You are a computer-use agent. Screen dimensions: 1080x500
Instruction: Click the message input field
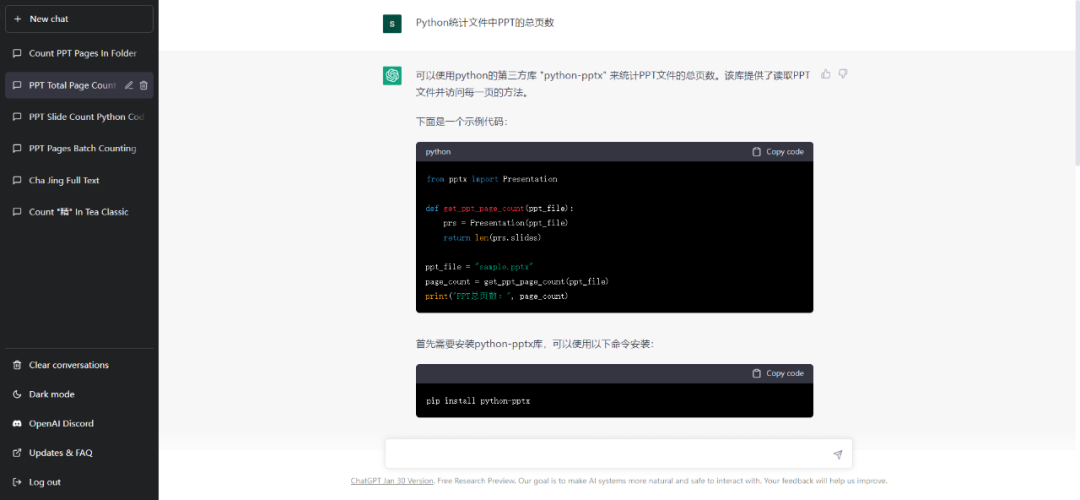606,454
